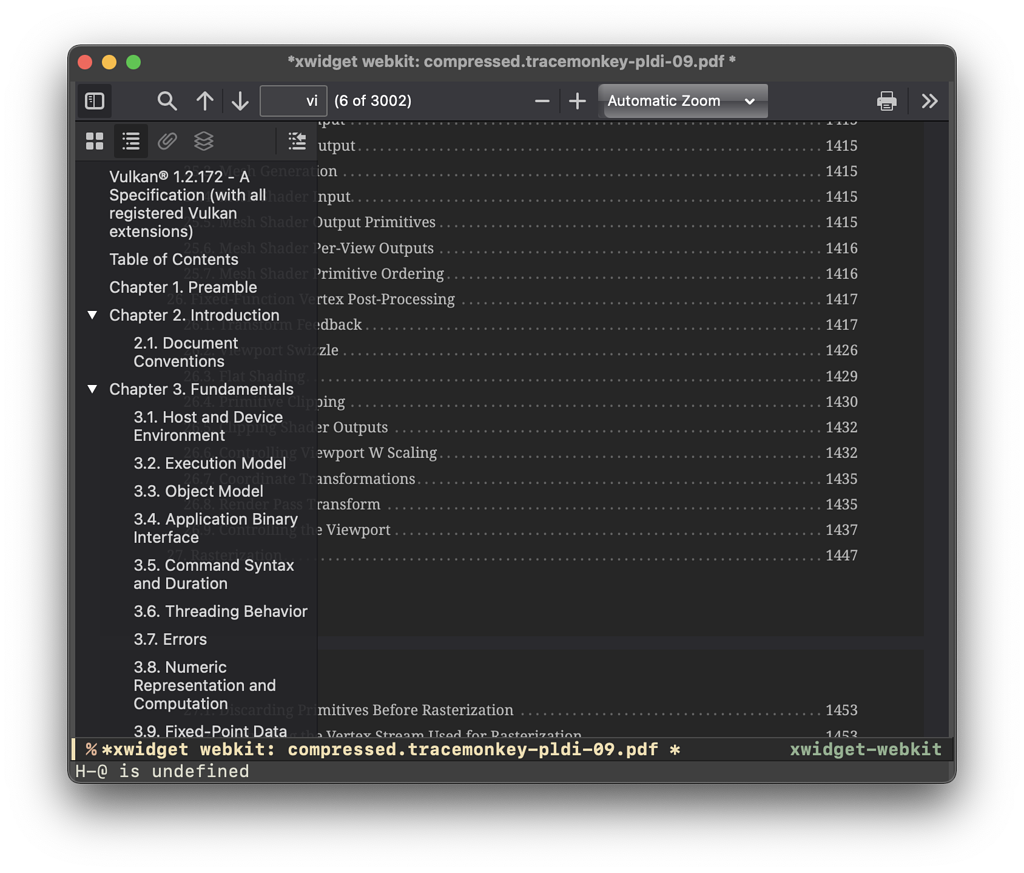Open the document search tool
Screen dimensions: 1024x873
tap(166, 100)
